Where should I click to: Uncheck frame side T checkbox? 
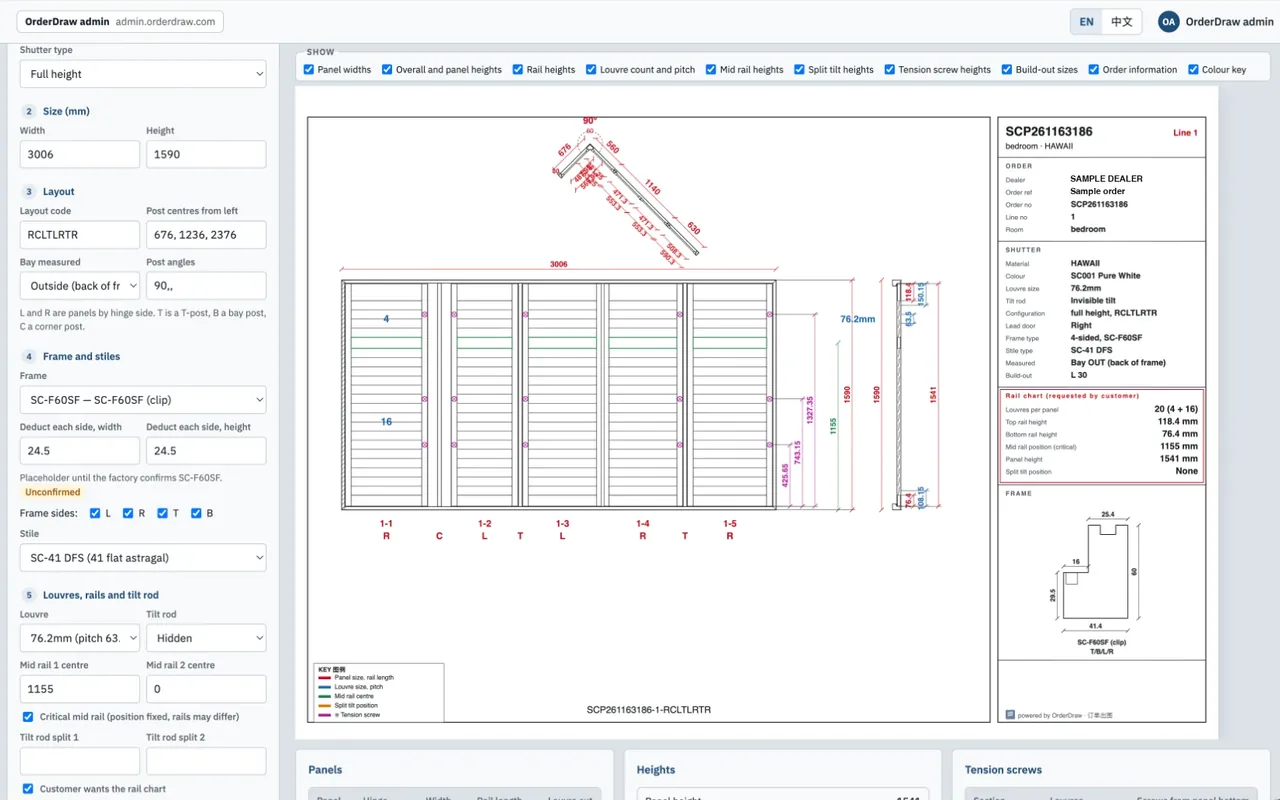[x=162, y=513]
